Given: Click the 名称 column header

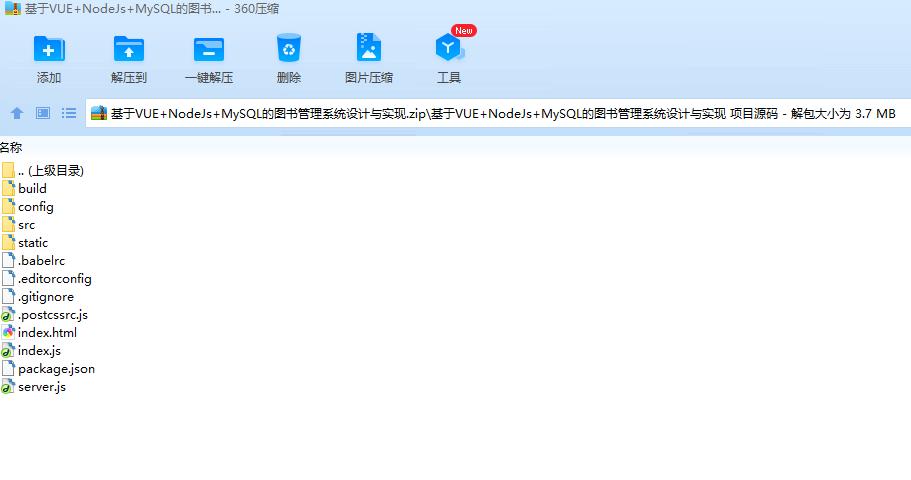Looking at the screenshot, I should click(10, 148).
